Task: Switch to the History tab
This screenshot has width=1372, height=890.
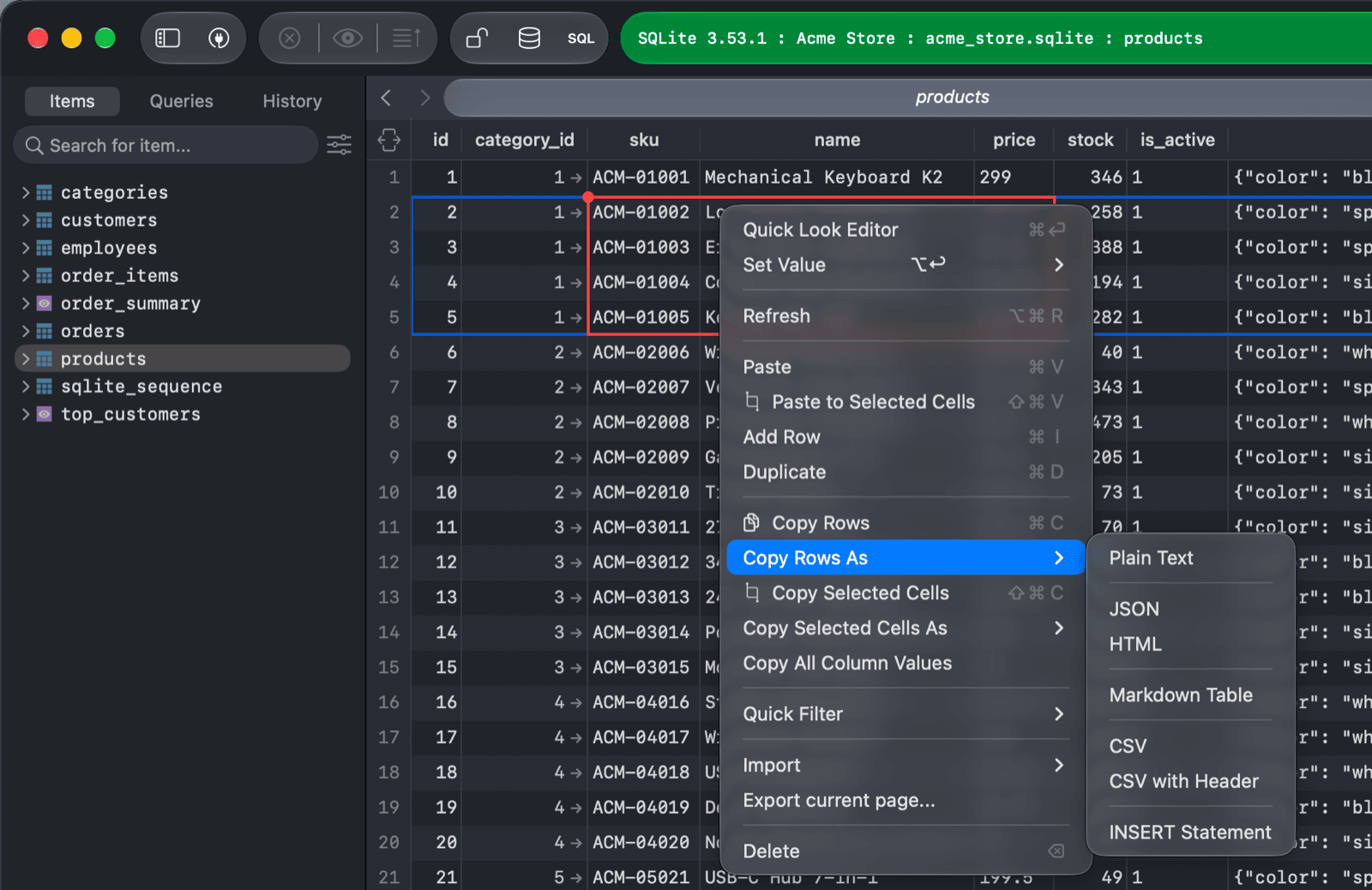Action: (292, 101)
